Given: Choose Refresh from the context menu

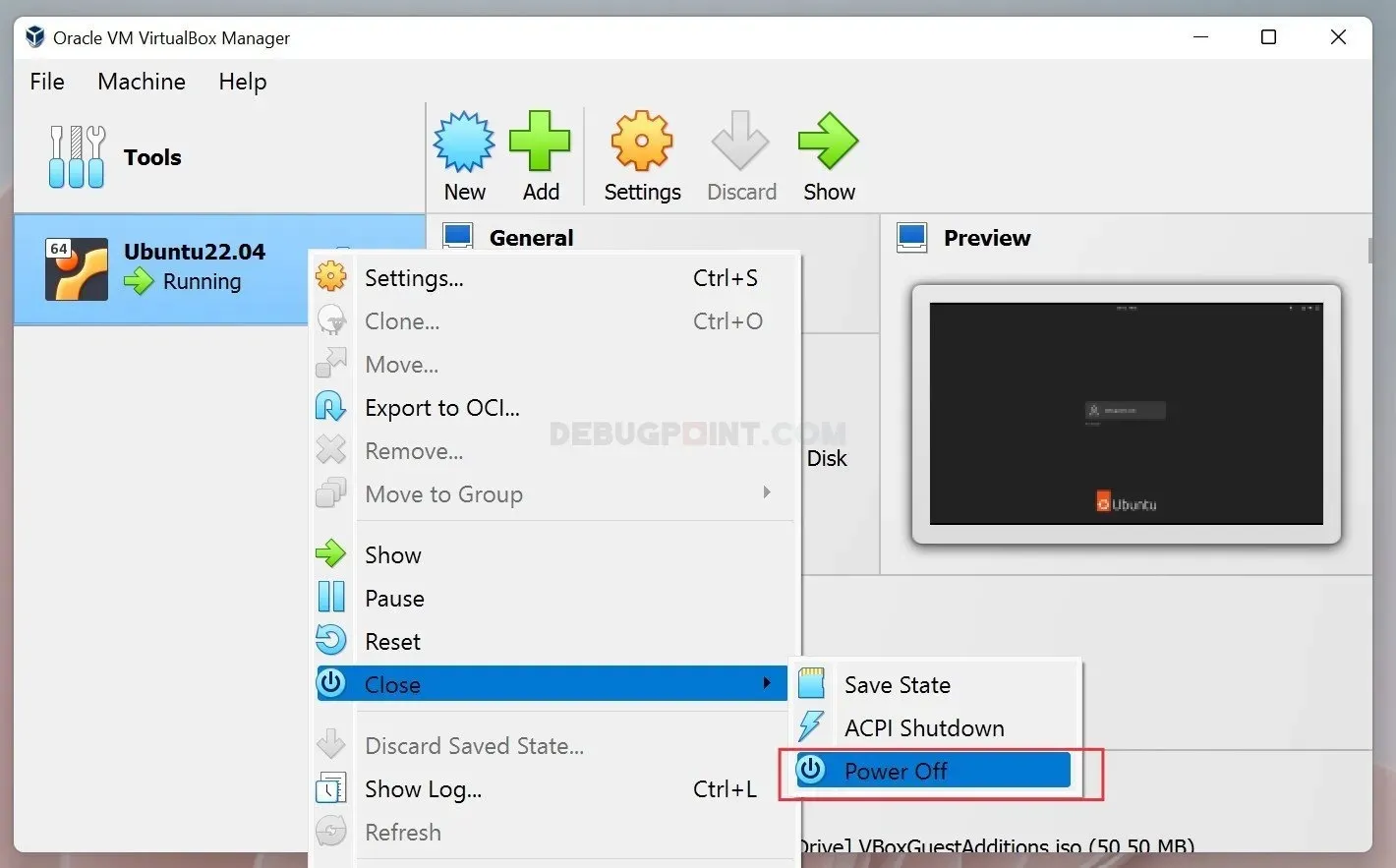Looking at the screenshot, I should point(553,833).
